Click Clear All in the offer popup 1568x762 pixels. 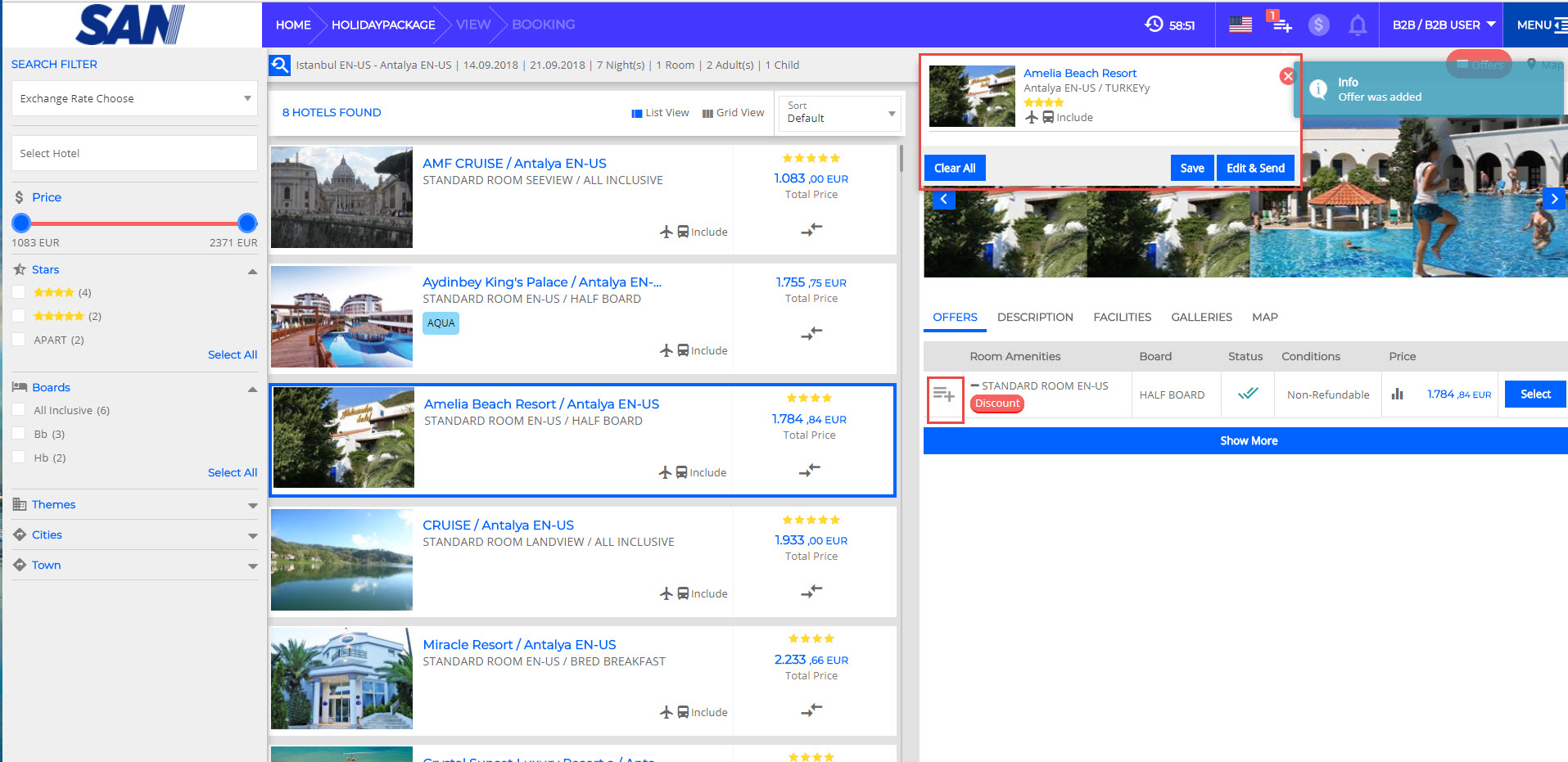coord(955,168)
